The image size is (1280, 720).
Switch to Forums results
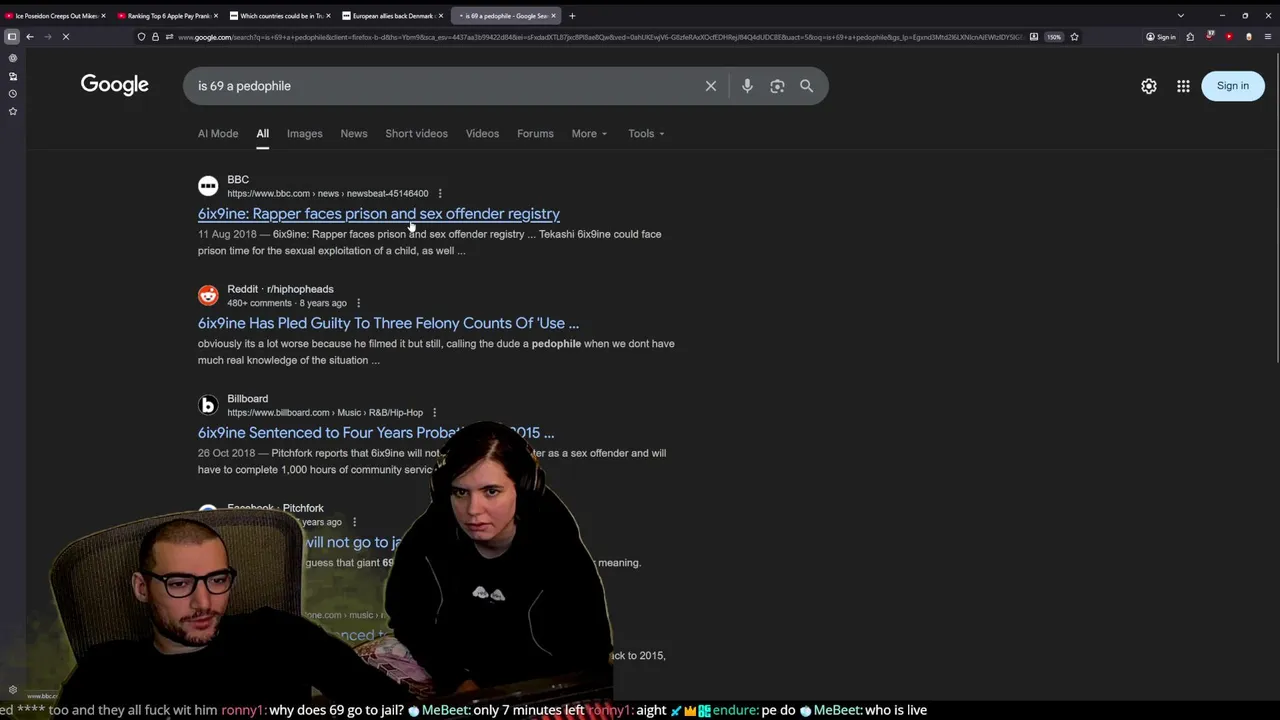535,134
